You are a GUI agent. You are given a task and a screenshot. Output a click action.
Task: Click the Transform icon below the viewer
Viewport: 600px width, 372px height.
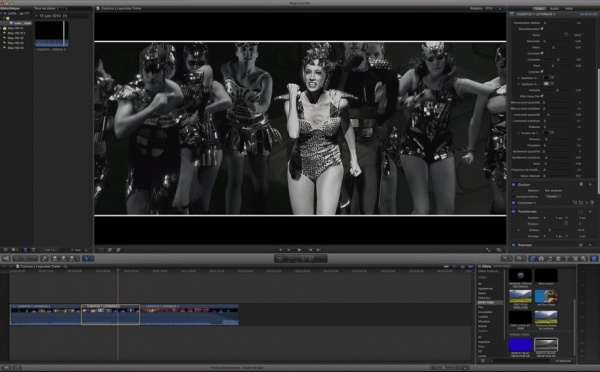(101, 250)
